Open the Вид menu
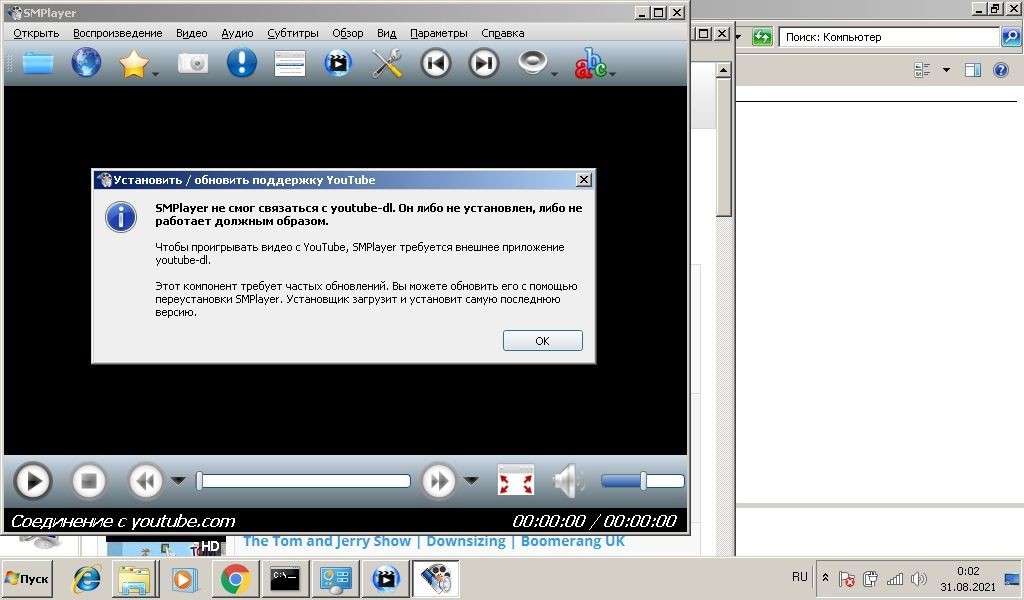Viewport: 1024px width, 600px height. (387, 33)
